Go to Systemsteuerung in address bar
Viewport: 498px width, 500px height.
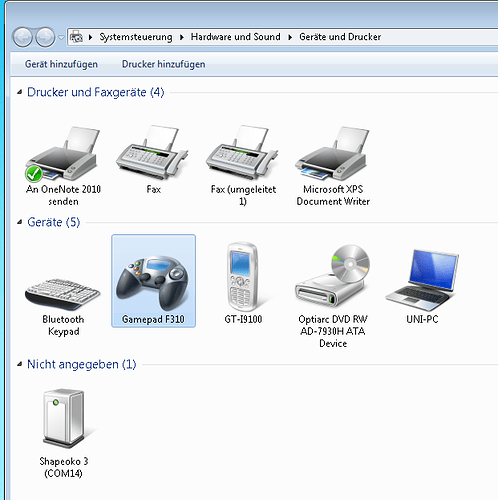click(136, 37)
